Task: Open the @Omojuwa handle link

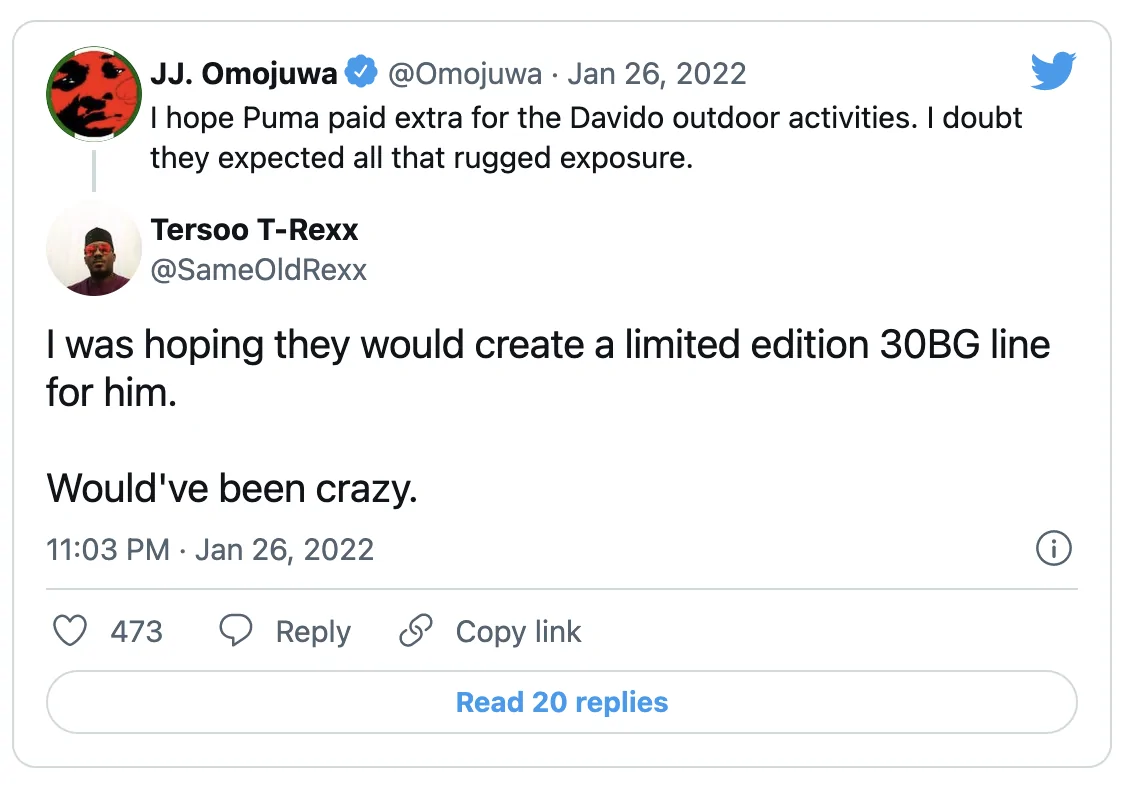Action: (468, 73)
